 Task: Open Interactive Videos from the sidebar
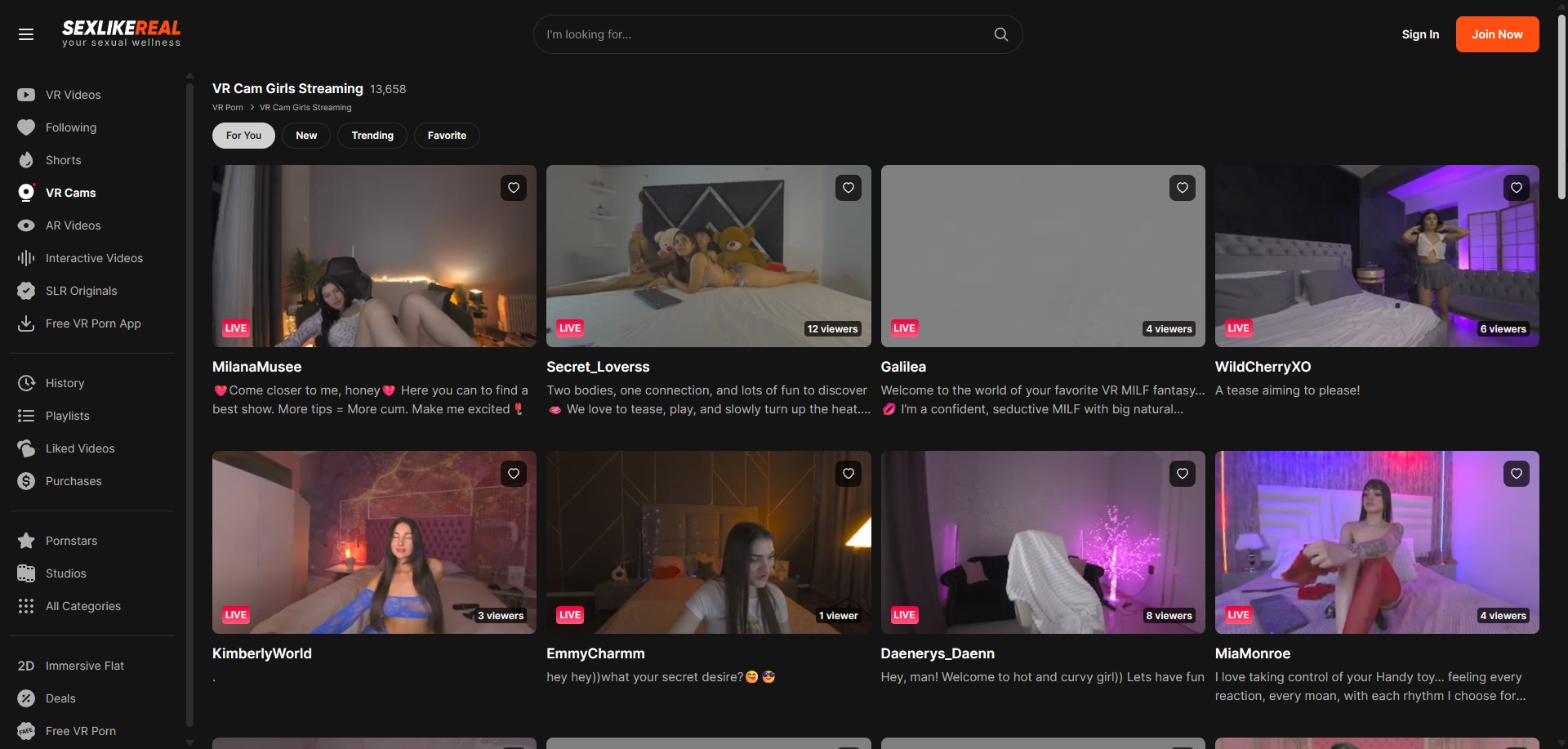pyautogui.click(x=94, y=258)
